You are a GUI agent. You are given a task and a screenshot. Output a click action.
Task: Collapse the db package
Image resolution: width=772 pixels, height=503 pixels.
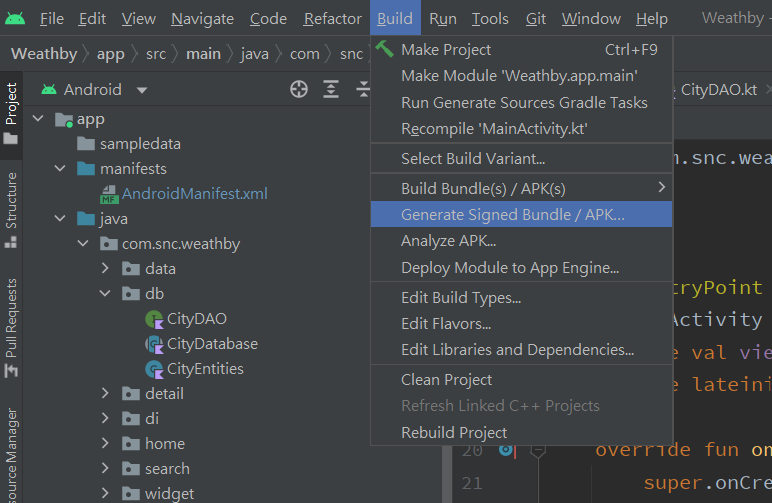coord(105,293)
